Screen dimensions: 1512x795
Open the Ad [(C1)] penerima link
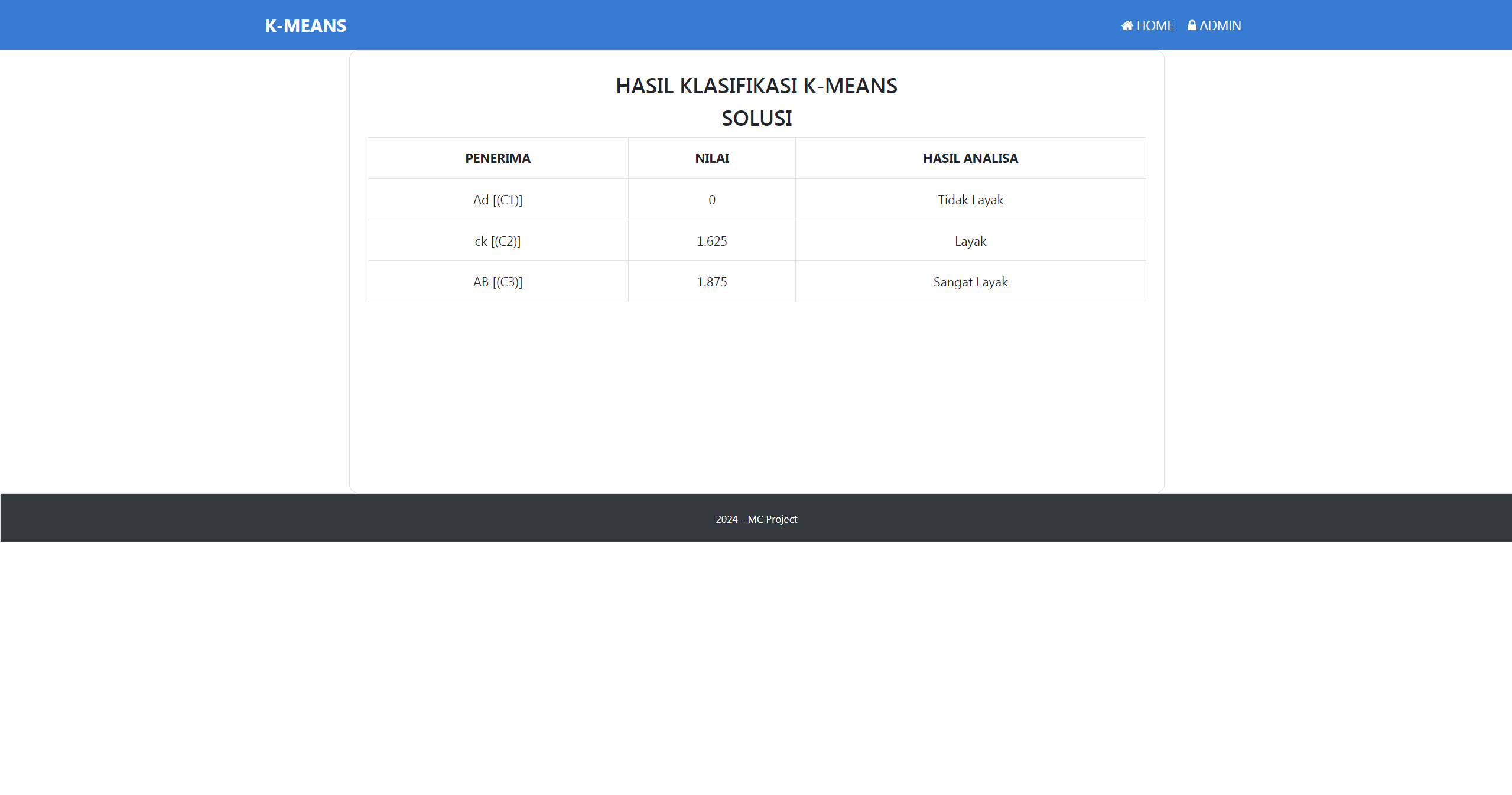(x=497, y=200)
